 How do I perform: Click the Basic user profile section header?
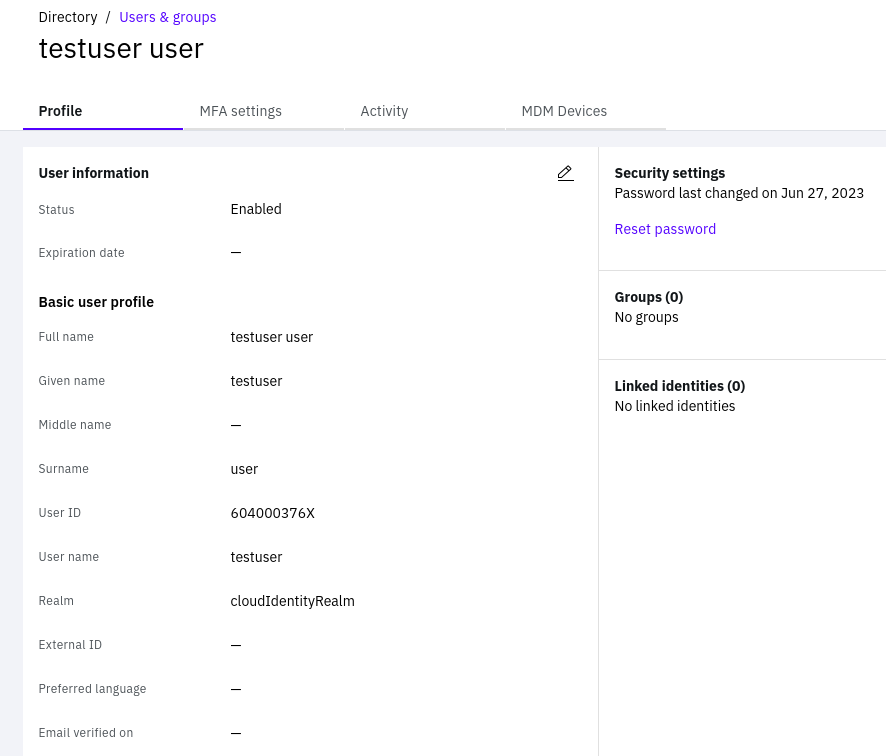(x=96, y=302)
